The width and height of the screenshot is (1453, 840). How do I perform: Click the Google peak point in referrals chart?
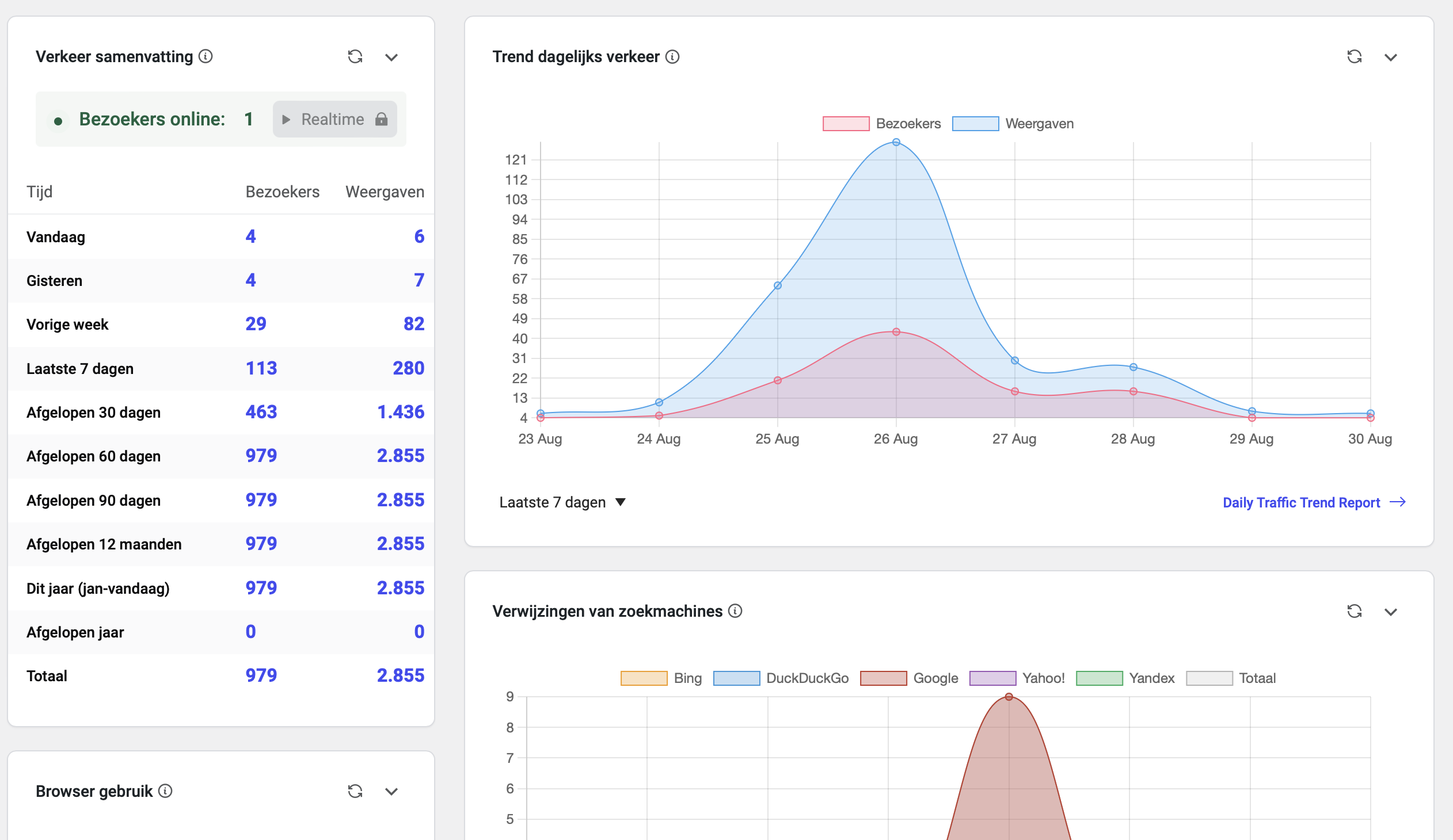coord(1009,697)
